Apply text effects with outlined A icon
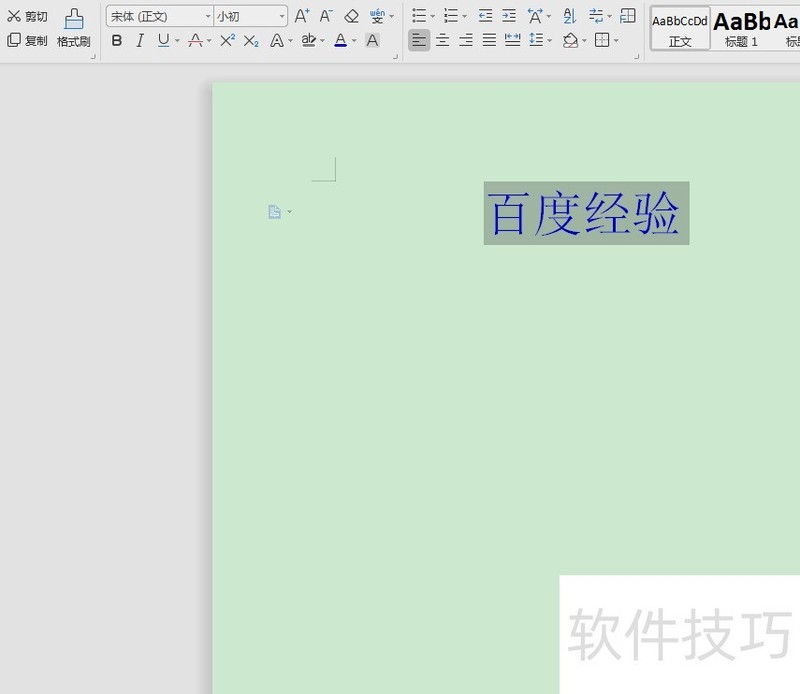800x694 pixels. click(277, 40)
